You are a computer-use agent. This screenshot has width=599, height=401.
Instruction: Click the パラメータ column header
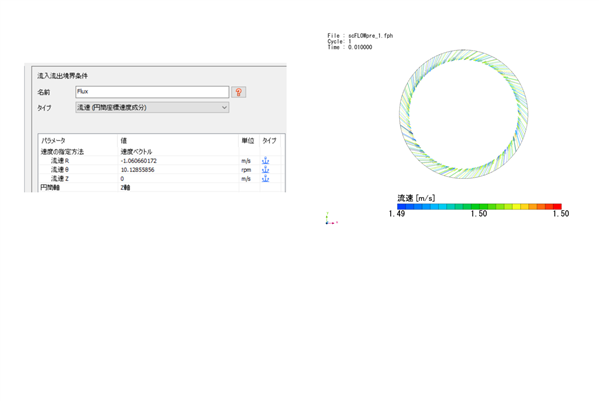53,141
